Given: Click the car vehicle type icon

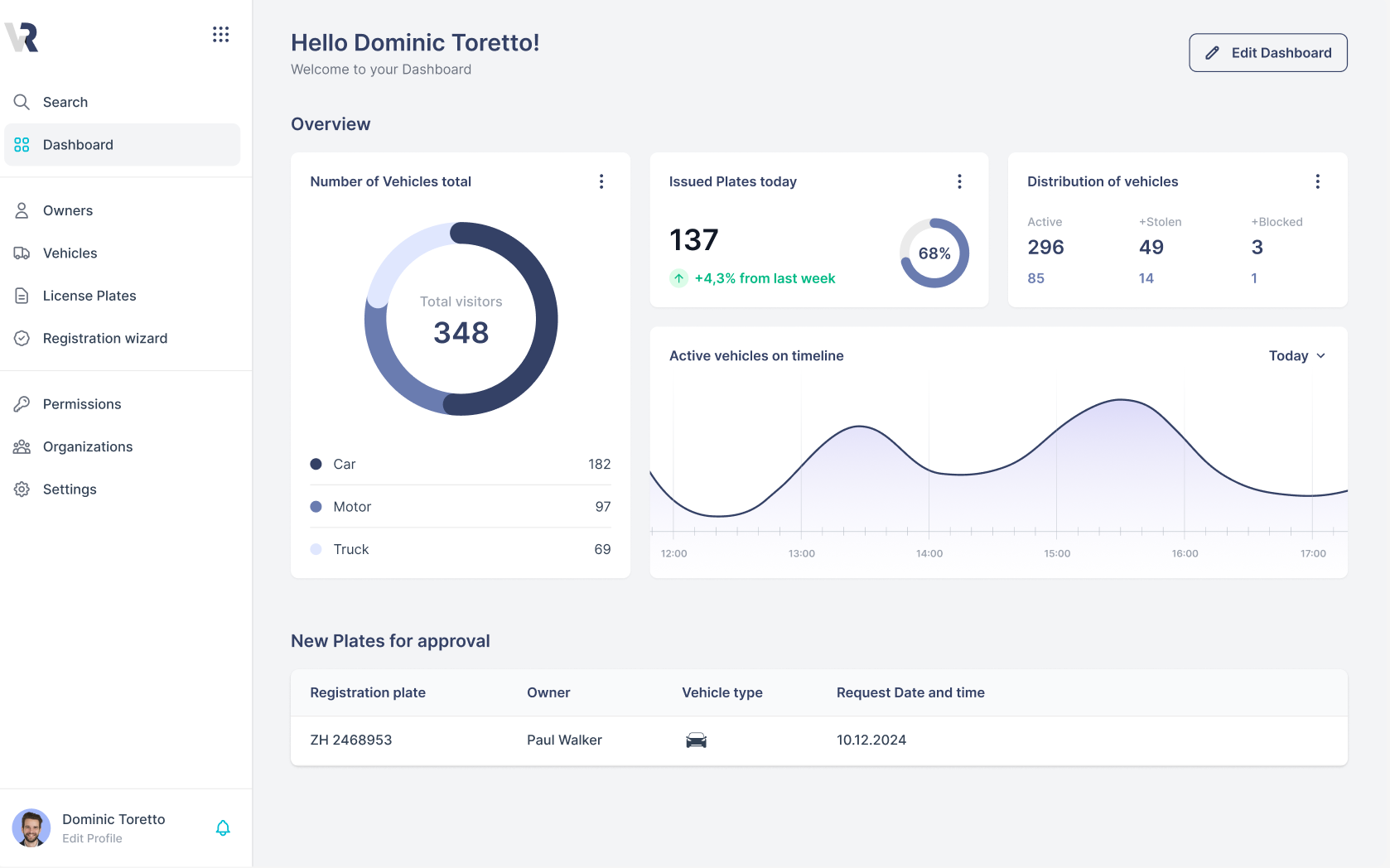Looking at the screenshot, I should (696, 740).
